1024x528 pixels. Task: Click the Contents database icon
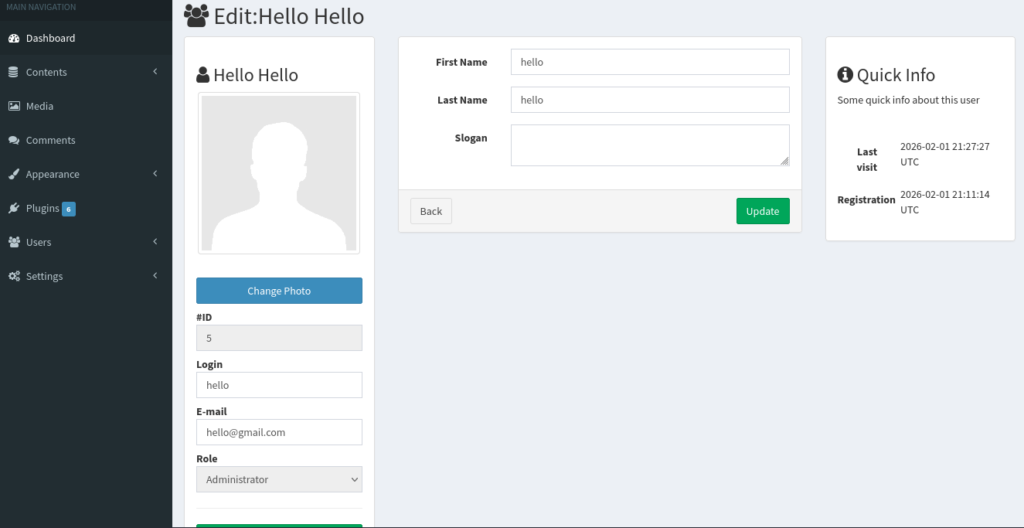14,72
